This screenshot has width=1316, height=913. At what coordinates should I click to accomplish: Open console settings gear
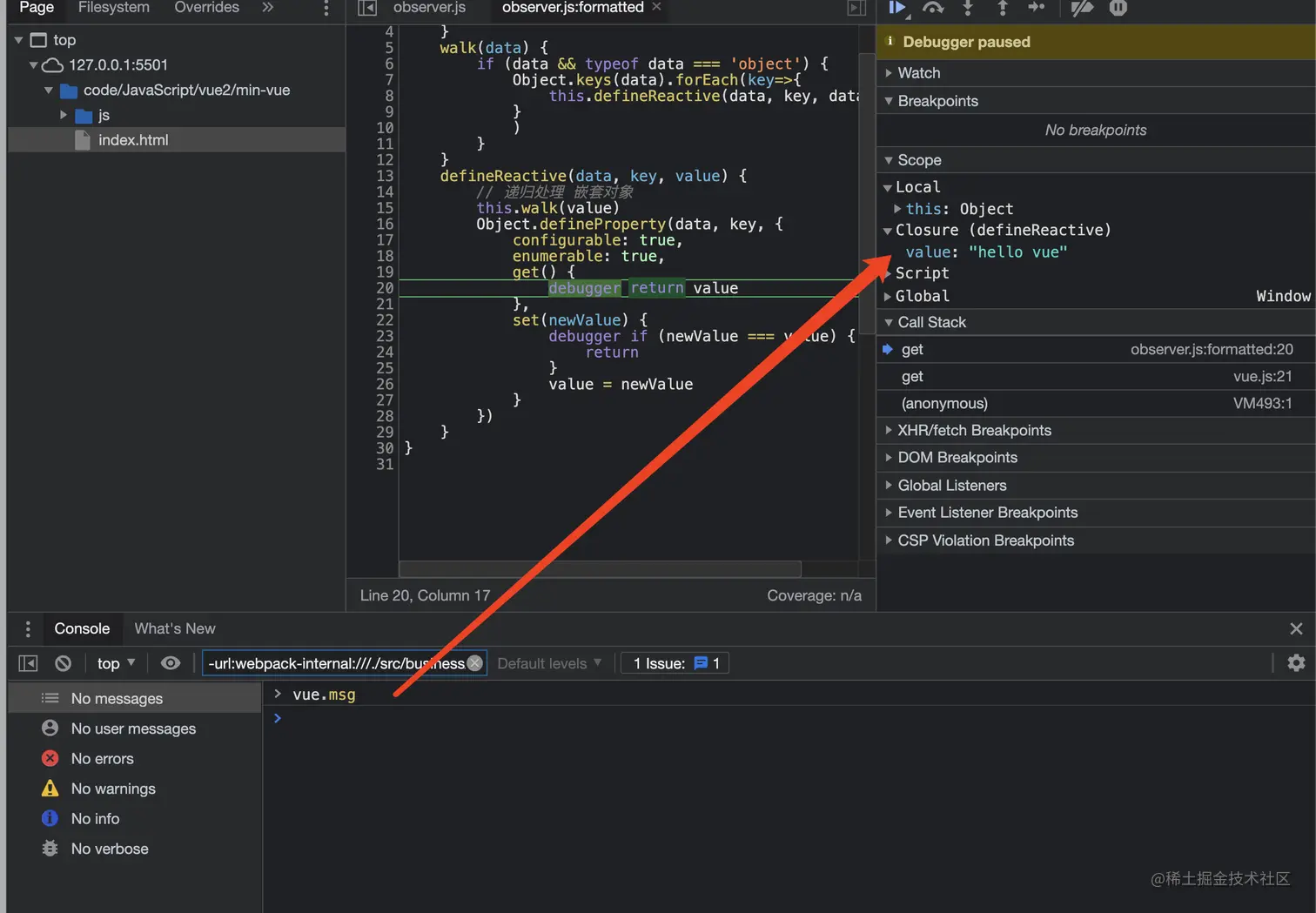[x=1296, y=663]
